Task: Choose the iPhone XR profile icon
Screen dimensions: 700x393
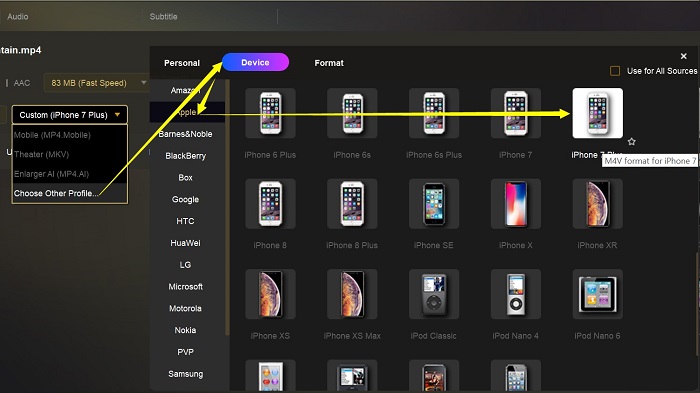Action: pos(598,204)
